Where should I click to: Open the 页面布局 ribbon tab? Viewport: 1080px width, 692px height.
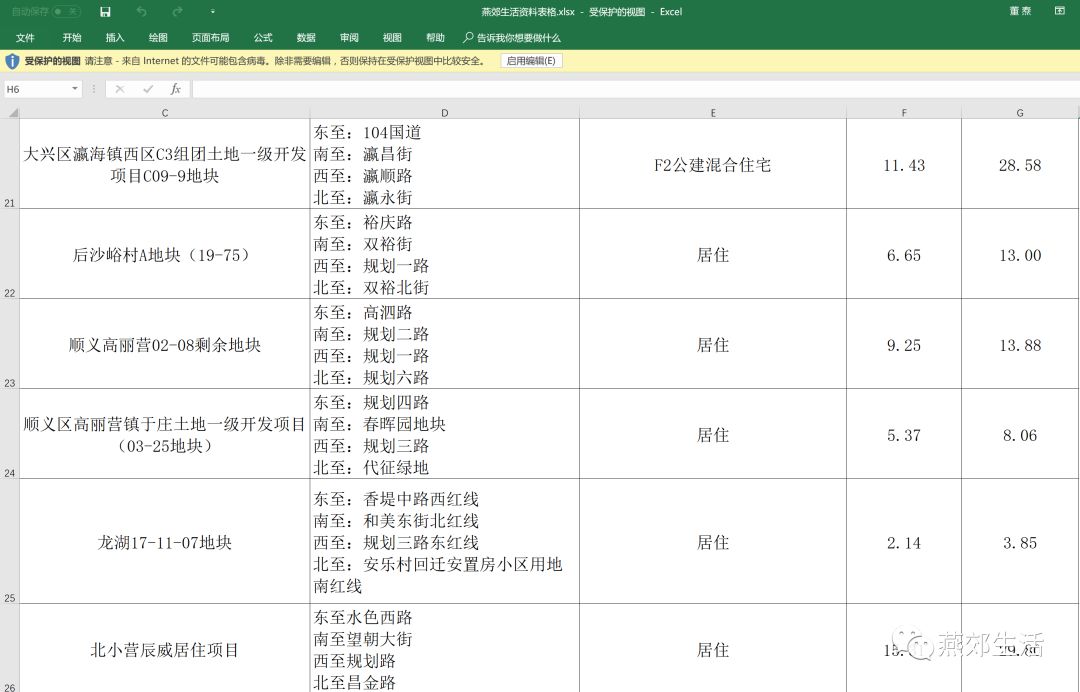210,38
